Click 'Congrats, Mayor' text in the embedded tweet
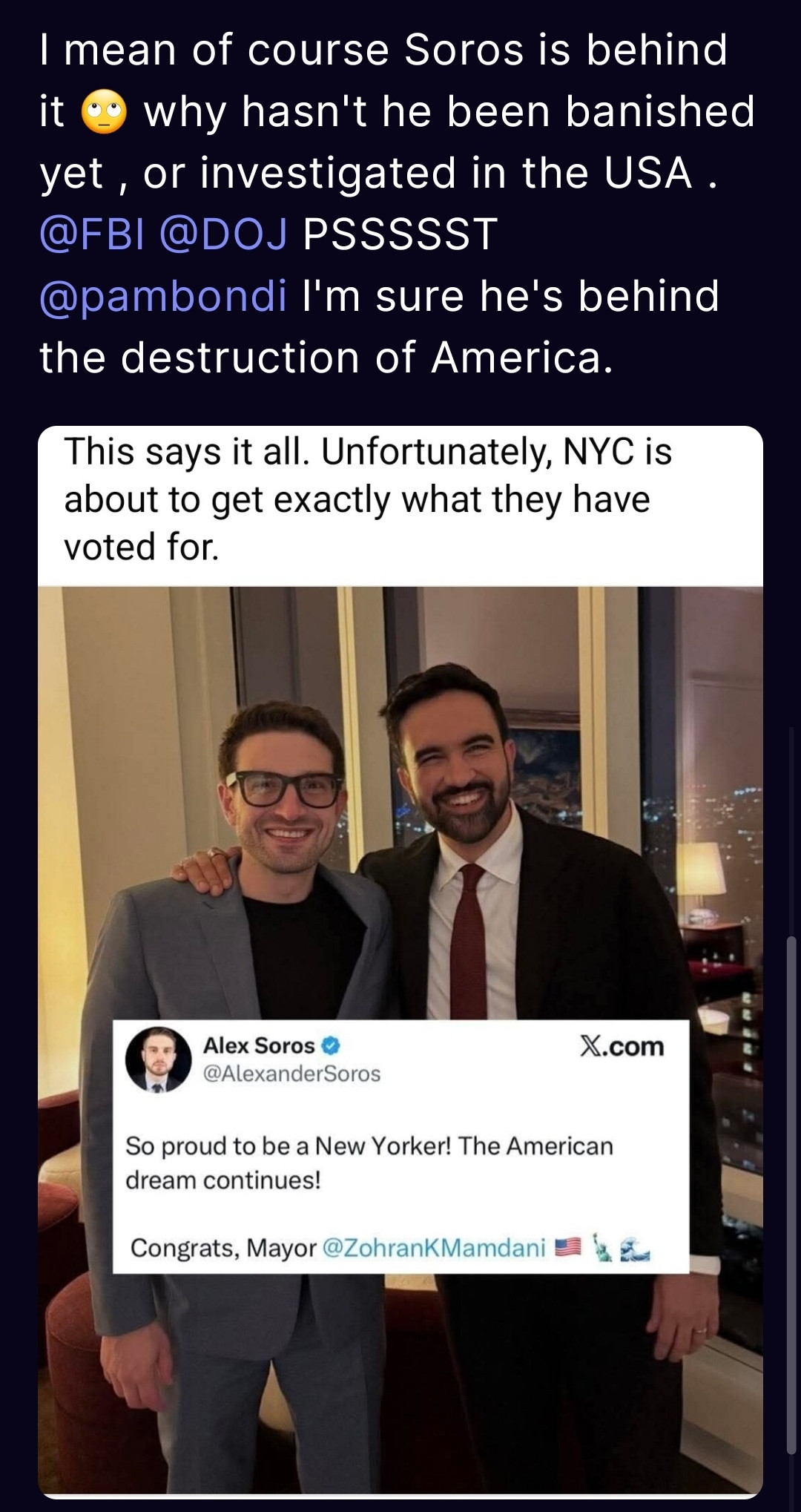 tap(223, 1248)
